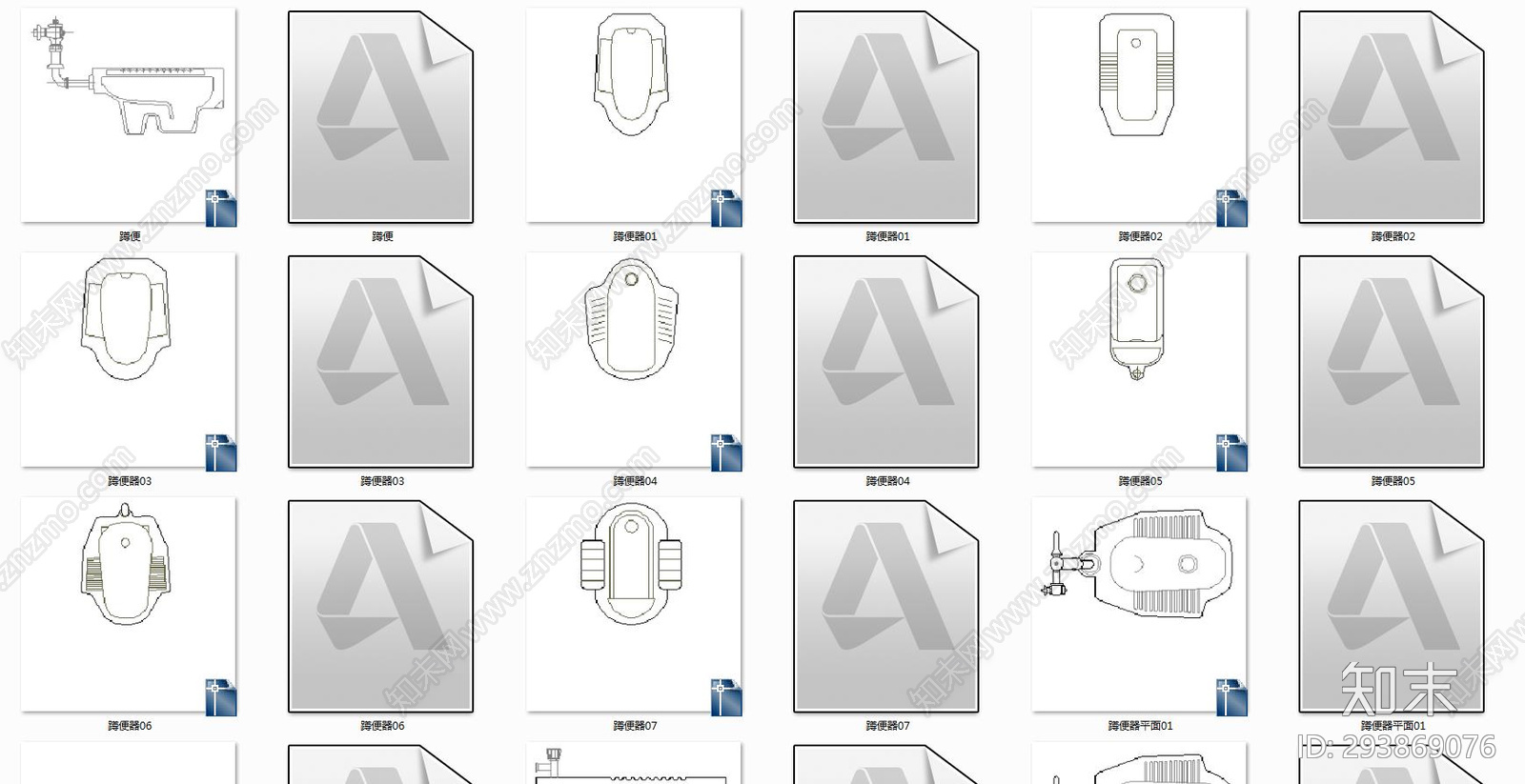Click the gray Autodesk icon labeled 蹲便器04
Viewport: 1525px width, 784px height.
pos(886,362)
